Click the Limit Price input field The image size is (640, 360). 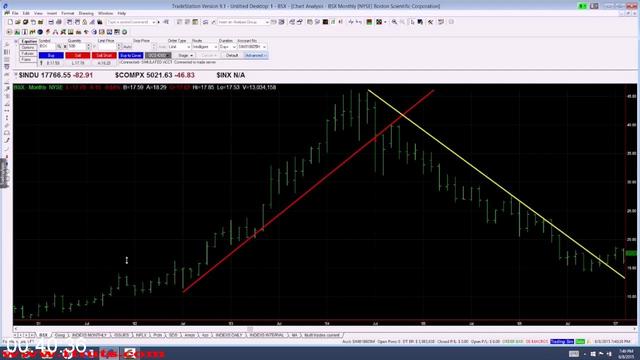coord(107,47)
